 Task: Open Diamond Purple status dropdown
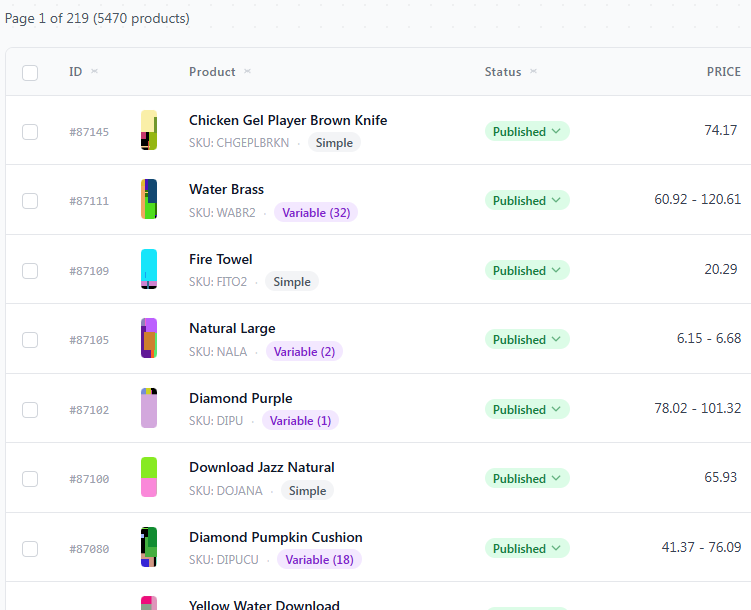527,409
